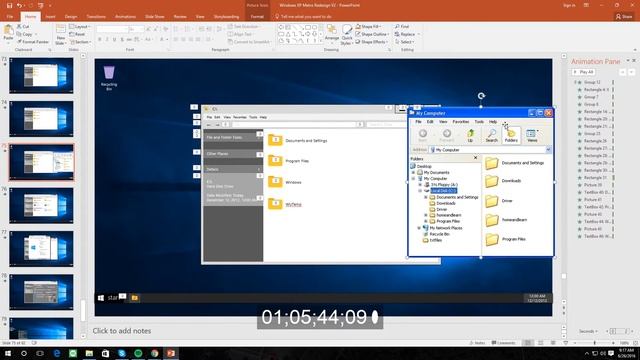Image resolution: width=640 pixels, height=360 pixels.
Task: Click the Views icon in My Computer window
Action: tap(532, 136)
